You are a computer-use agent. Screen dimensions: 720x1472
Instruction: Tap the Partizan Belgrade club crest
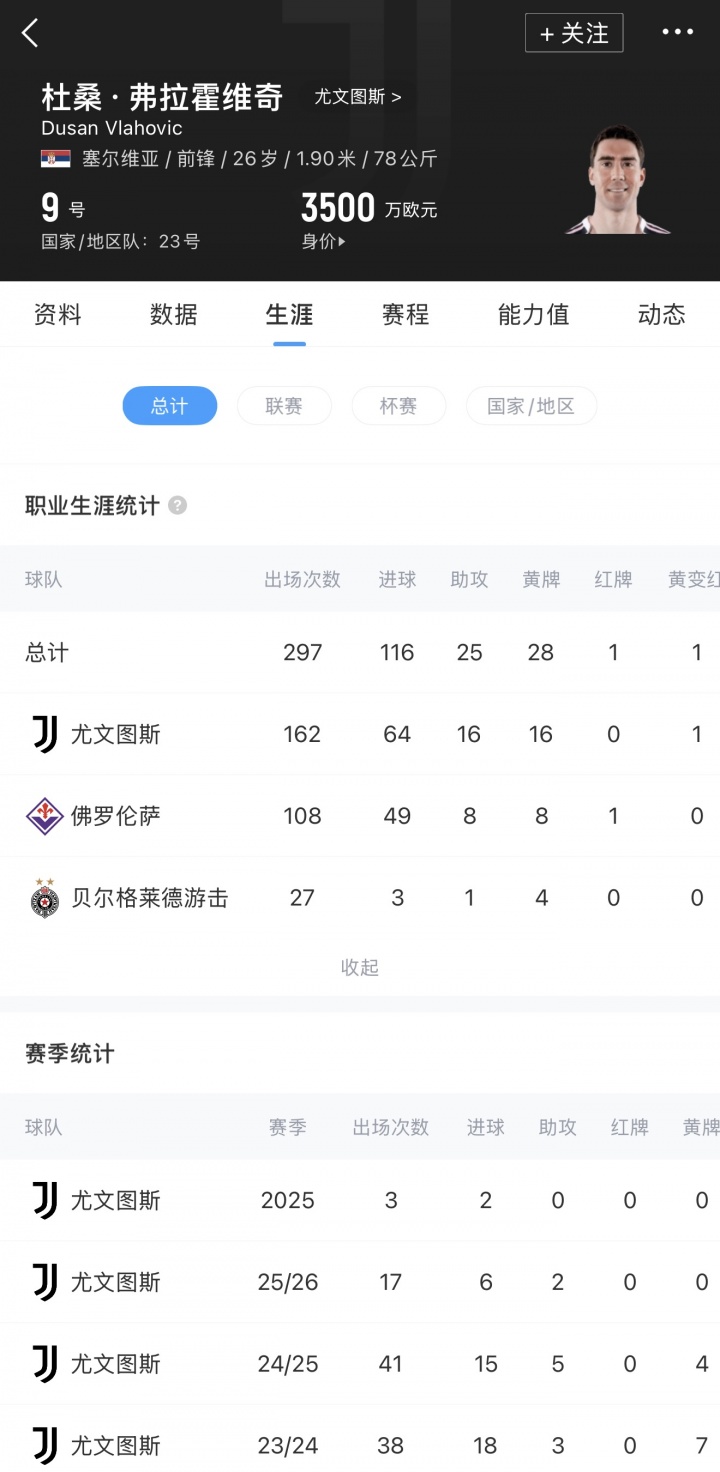[45, 898]
